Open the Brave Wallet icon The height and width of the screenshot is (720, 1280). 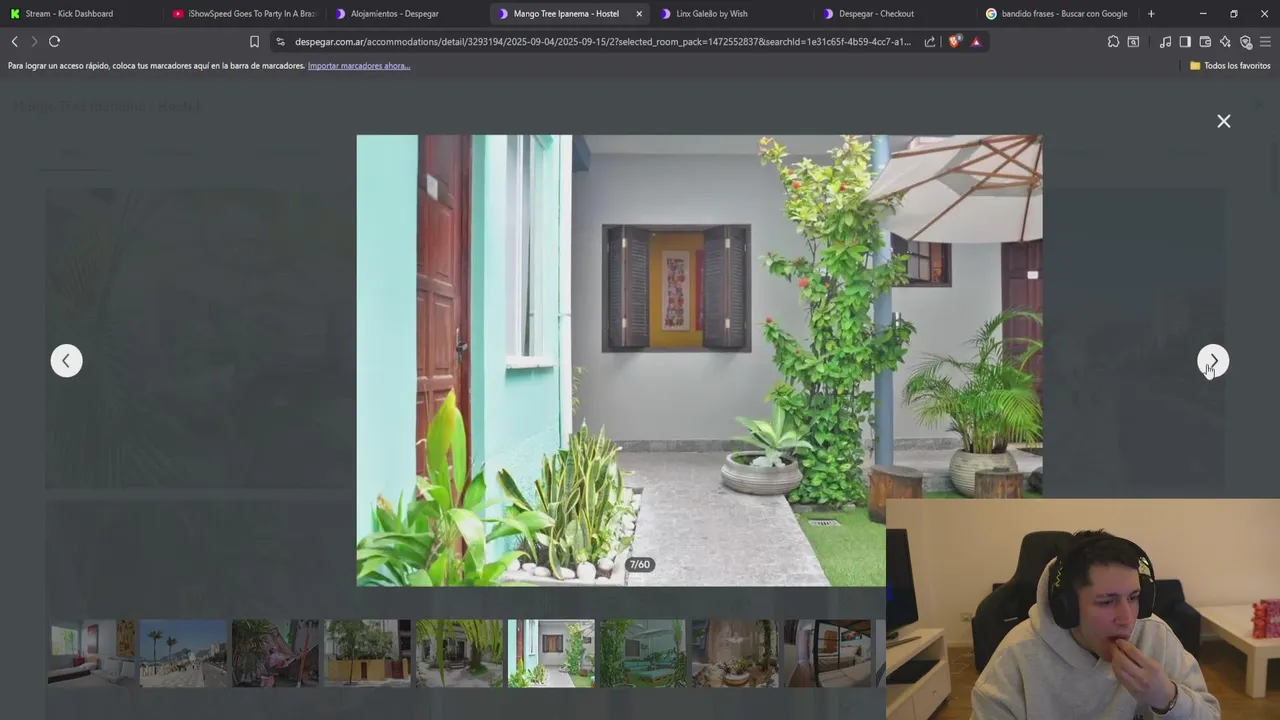click(x=1205, y=42)
